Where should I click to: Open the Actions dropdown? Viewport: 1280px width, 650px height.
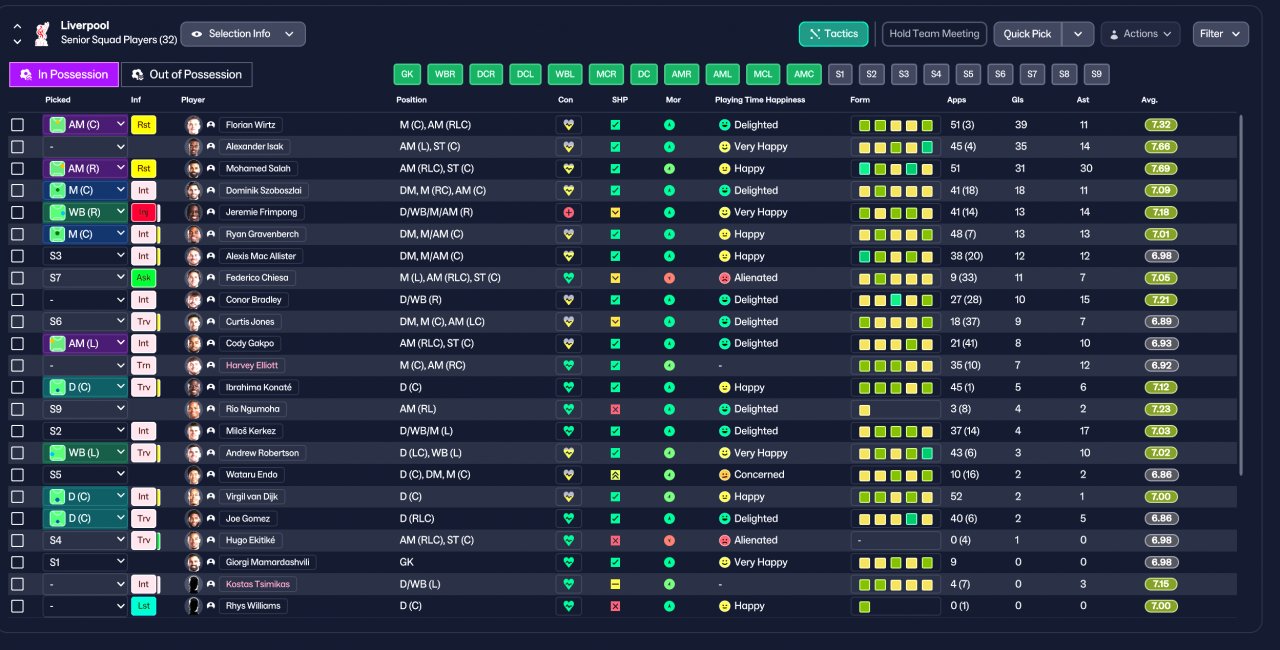point(1140,34)
